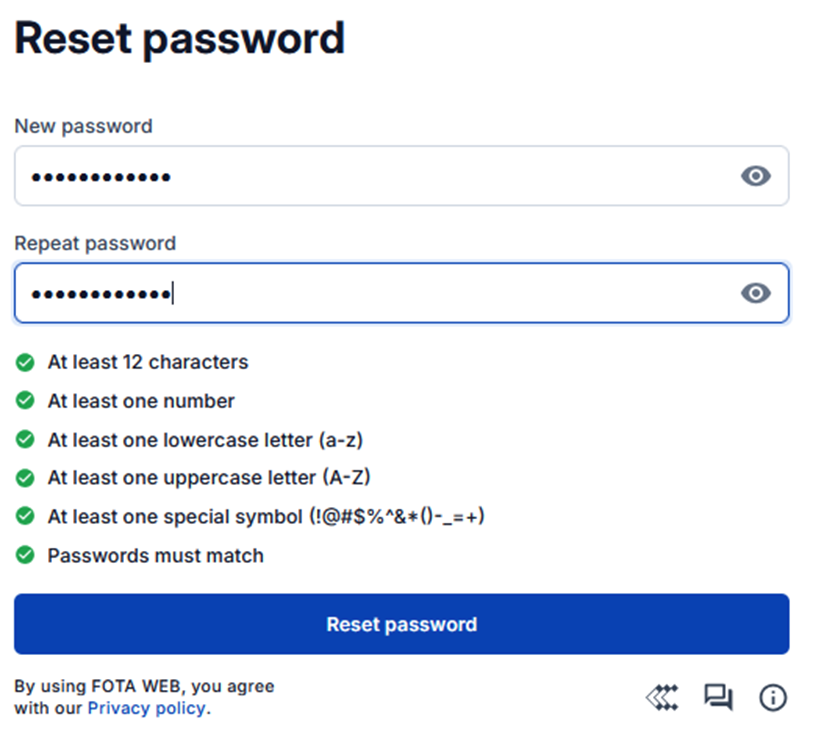This screenshot has width=813, height=742.
Task: Click green checkmark beside one number rule
Action: [25, 401]
